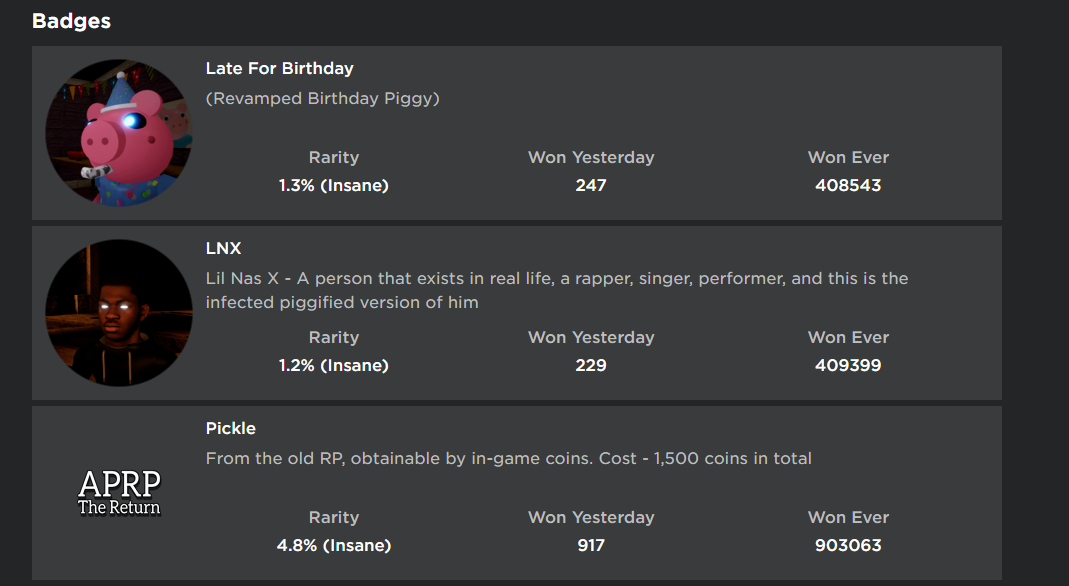The image size is (1069, 586).
Task: Select the 1.3% (Insane) rarity value
Action: click(334, 185)
